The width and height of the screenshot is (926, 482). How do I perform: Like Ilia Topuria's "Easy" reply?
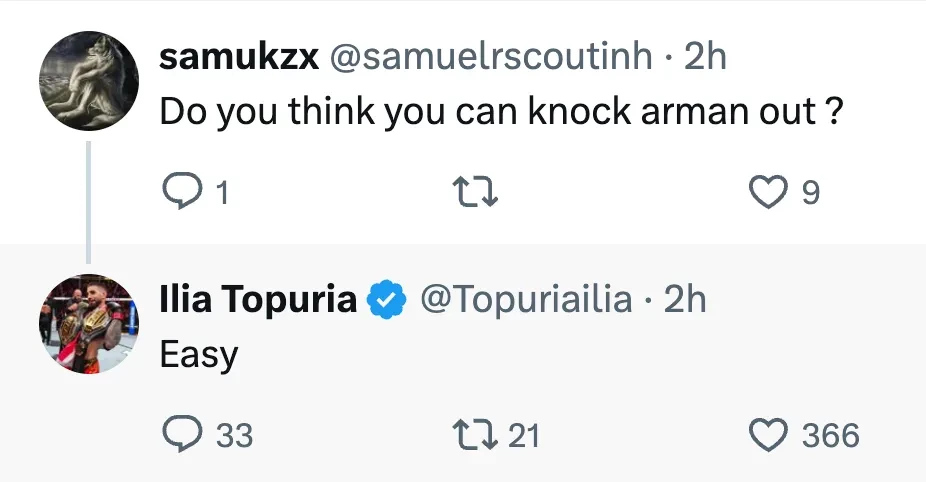tap(768, 435)
